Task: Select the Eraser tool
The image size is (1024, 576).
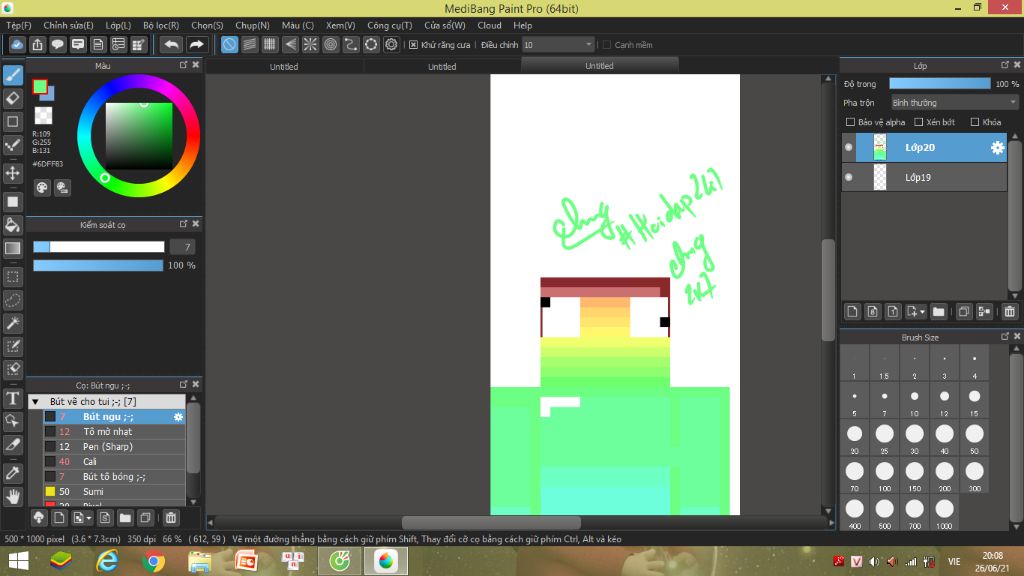Action: coord(12,98)
